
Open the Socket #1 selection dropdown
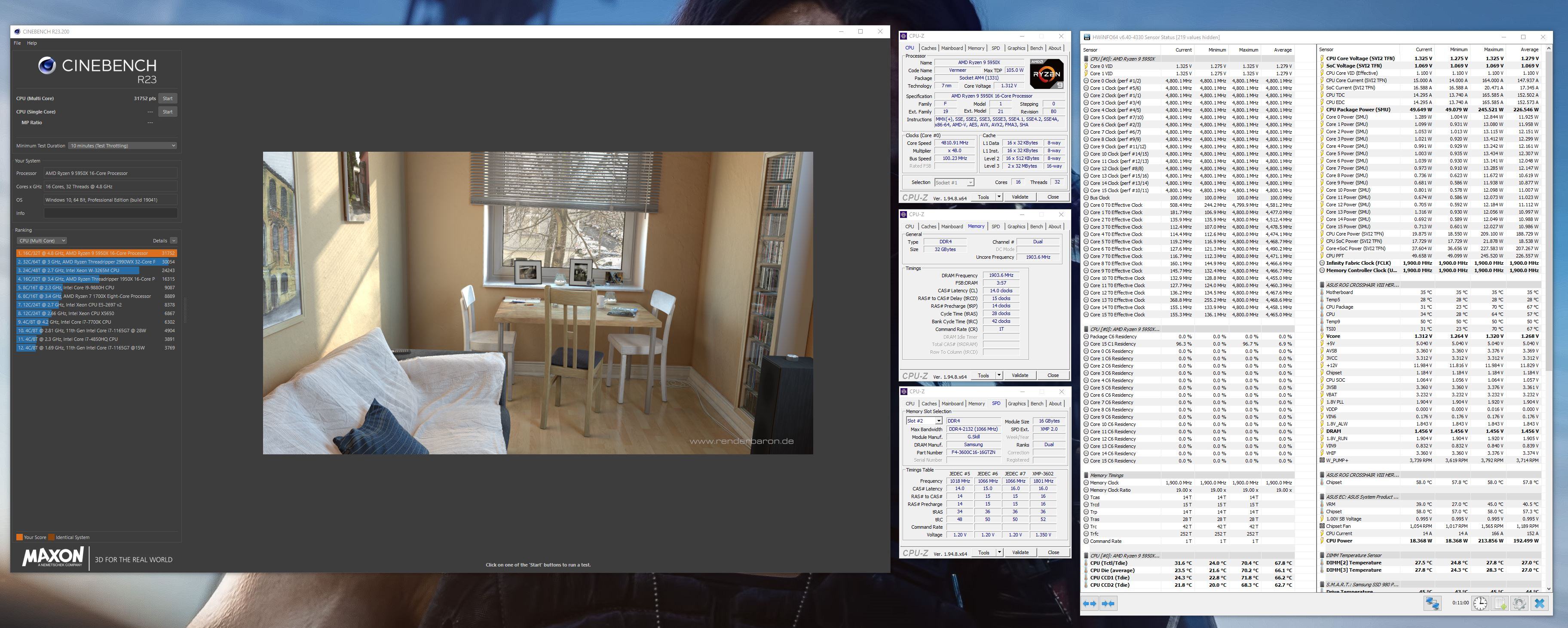pyautogui.click(x=954, y=182)
